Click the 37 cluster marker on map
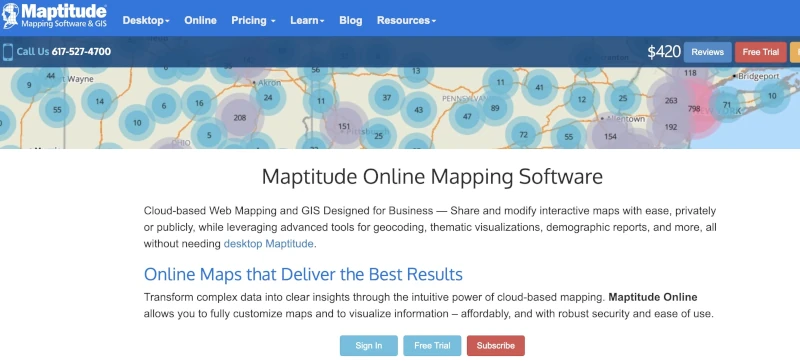Image resolution: width=800 pixels, height=361 pixels. 387,97
